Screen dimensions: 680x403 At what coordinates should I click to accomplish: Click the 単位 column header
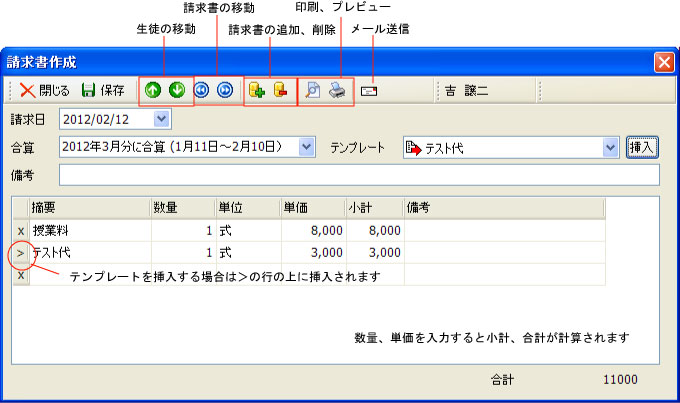(248, 208)
